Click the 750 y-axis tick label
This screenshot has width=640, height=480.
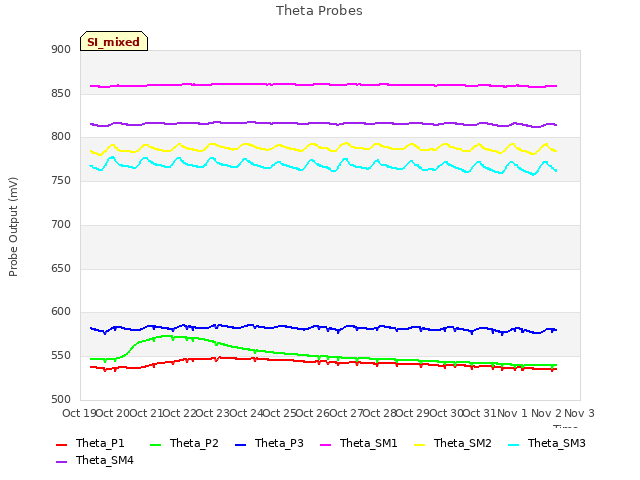[61, 180]
